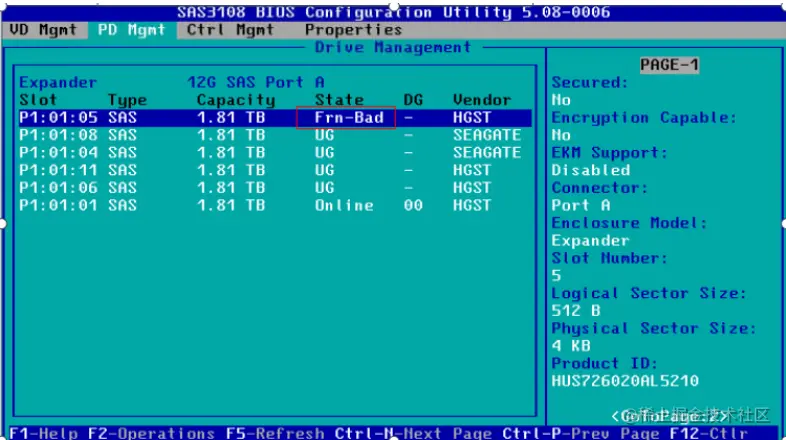Viewport: 786px width, 440px height.
Task: Click the Vendor column header
Action: 482,100
